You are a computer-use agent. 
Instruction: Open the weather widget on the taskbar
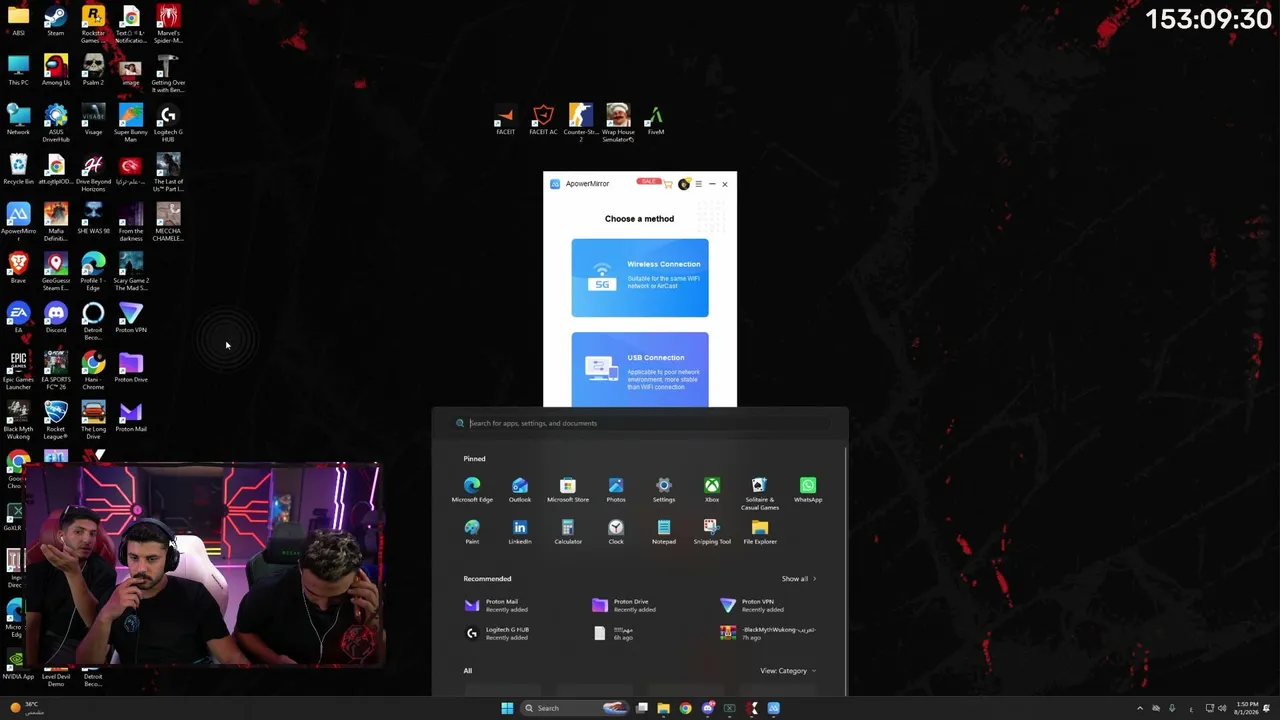27,708
